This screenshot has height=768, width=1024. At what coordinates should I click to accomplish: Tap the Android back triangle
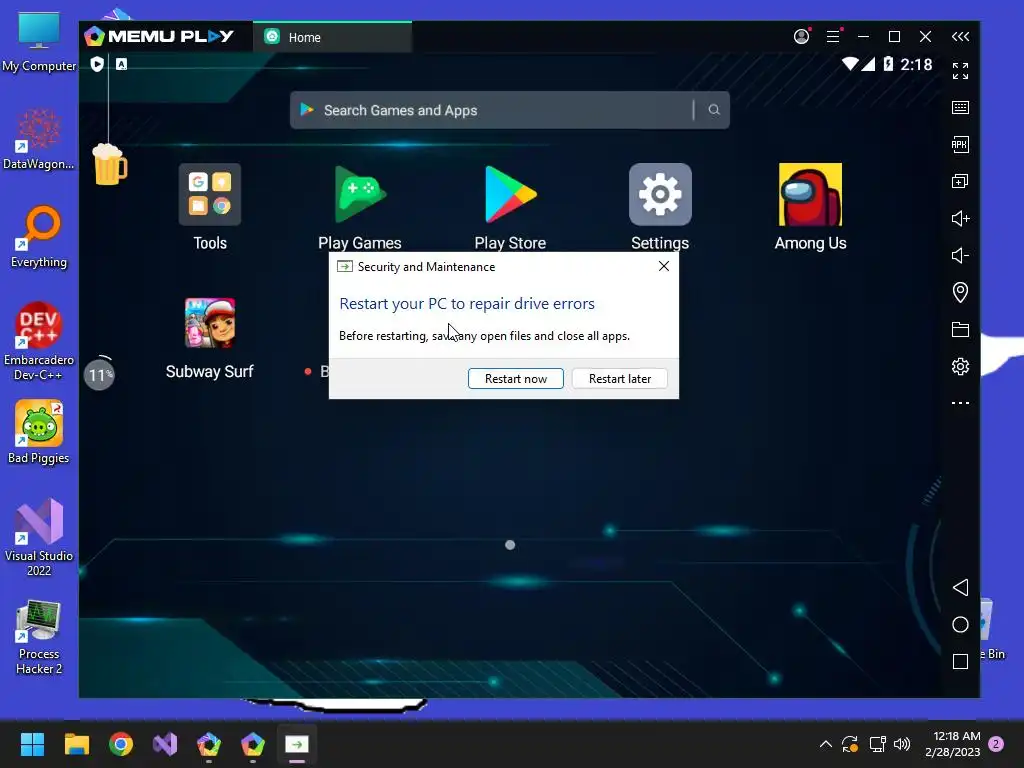(x=960, y=587)
